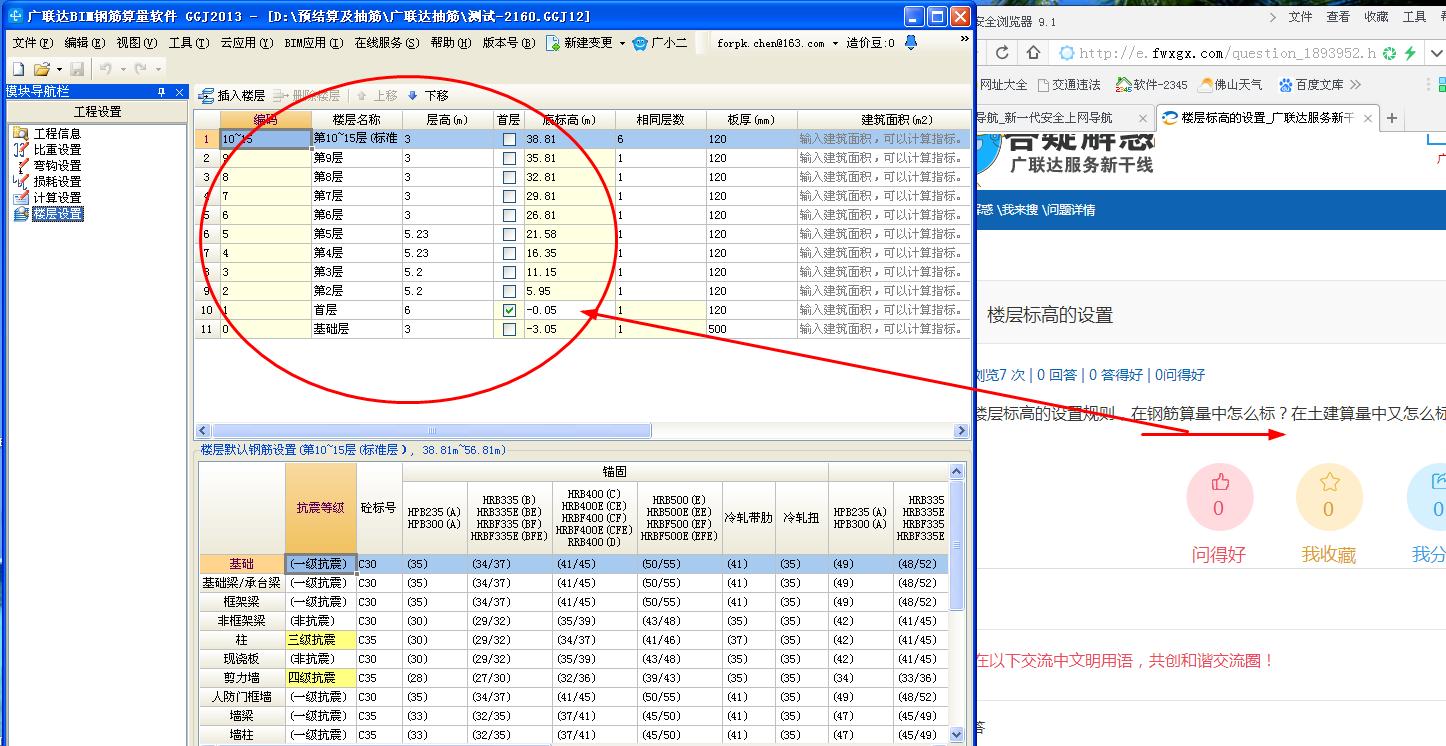
Task: Click 下移 move down button
Action: pos(428,96)
